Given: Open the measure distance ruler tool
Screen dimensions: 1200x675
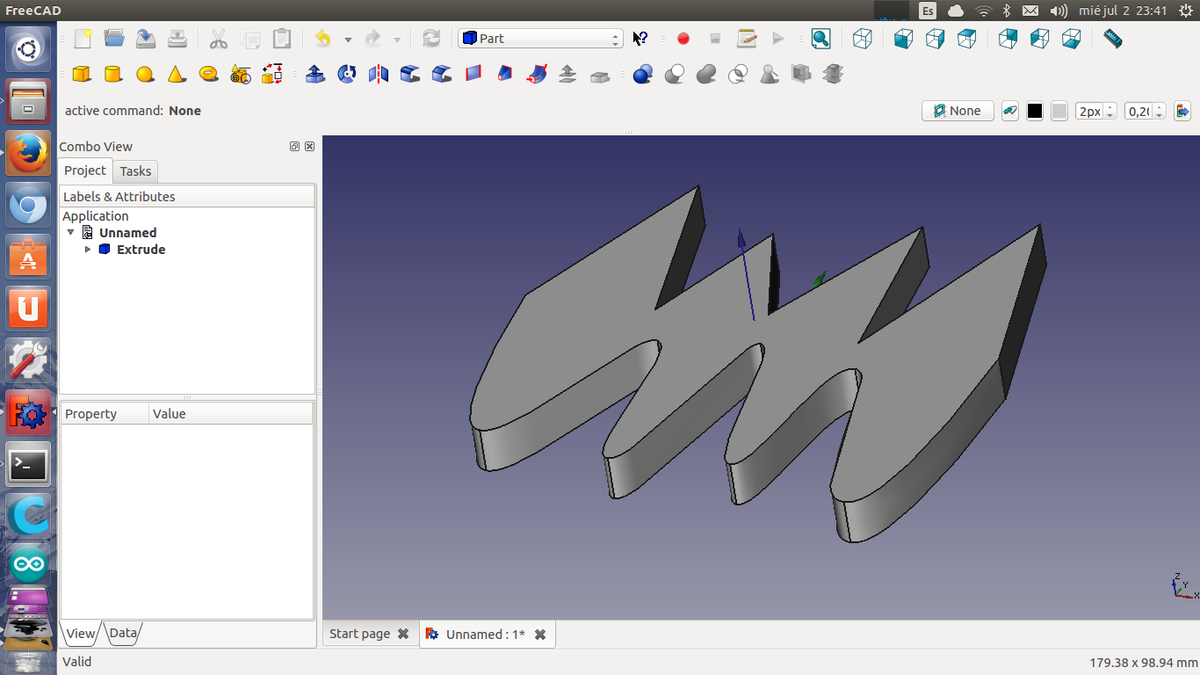Looking at the screenshot, I should pos(1113,39).
